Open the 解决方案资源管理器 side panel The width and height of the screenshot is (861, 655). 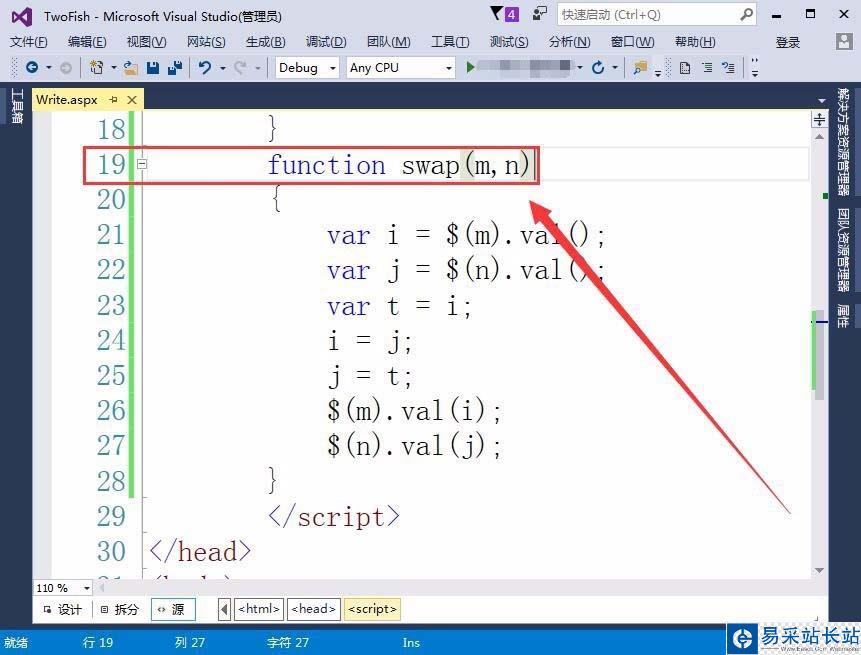coord(843,142)
